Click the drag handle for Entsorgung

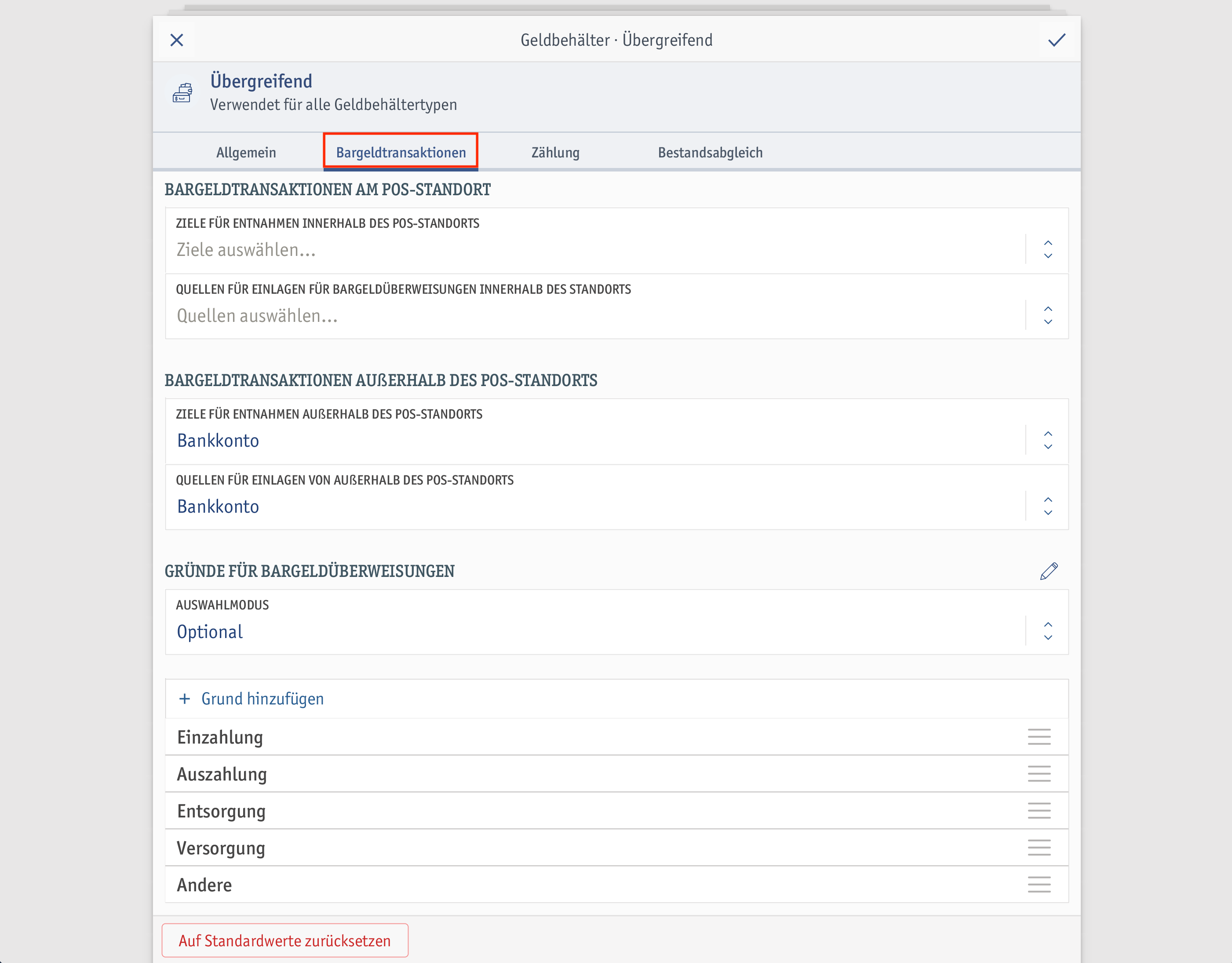pos(1039,811)
